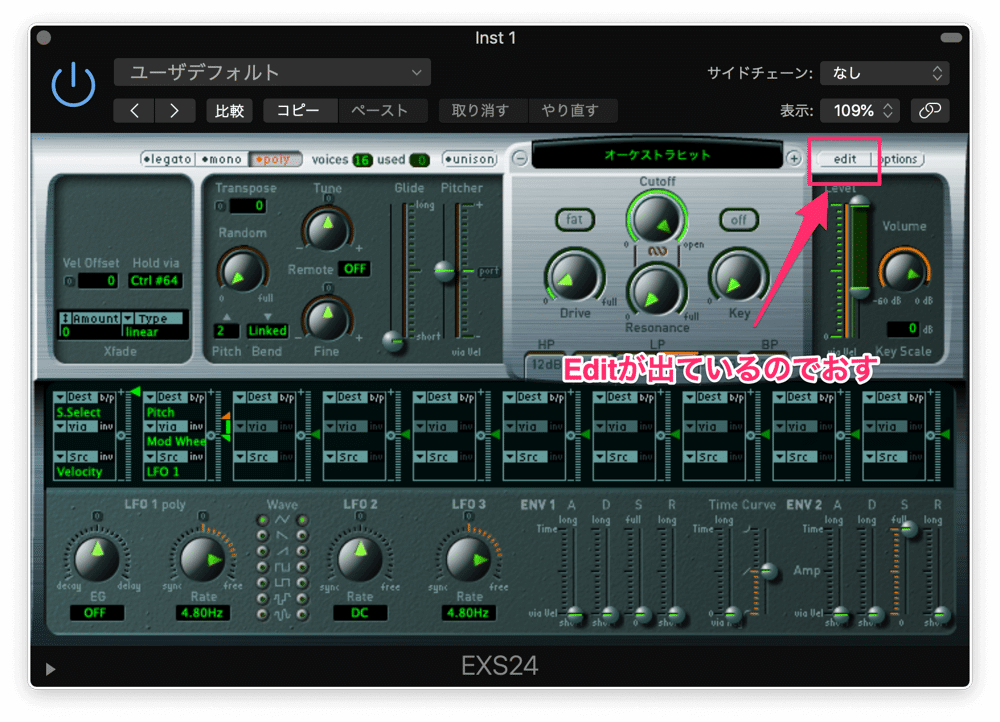Select the square LFO waveform

point(282,567)
